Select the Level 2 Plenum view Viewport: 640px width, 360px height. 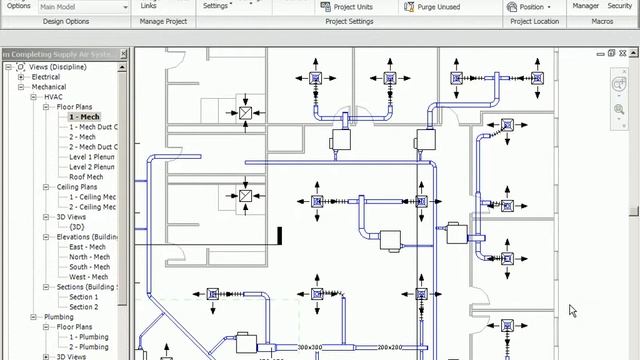(92, 167)
